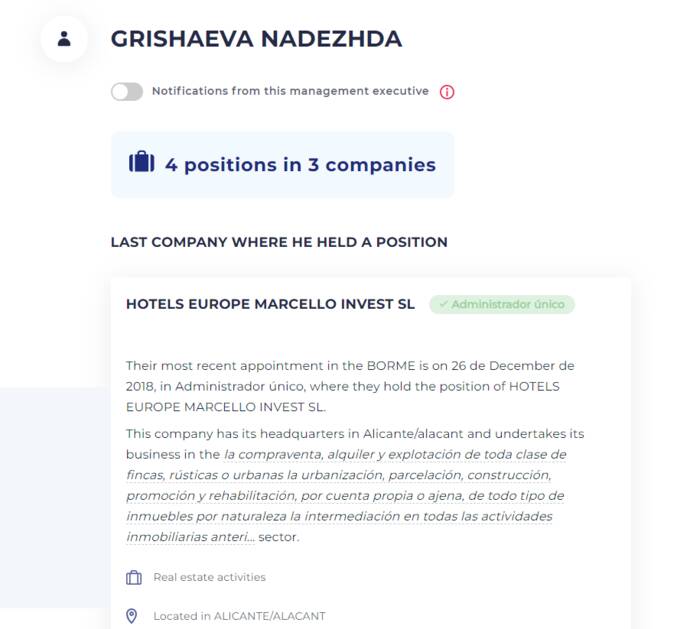Click the checkmark in Administrador único badge
Screen dimensions: 680x629
coord(442,304)
